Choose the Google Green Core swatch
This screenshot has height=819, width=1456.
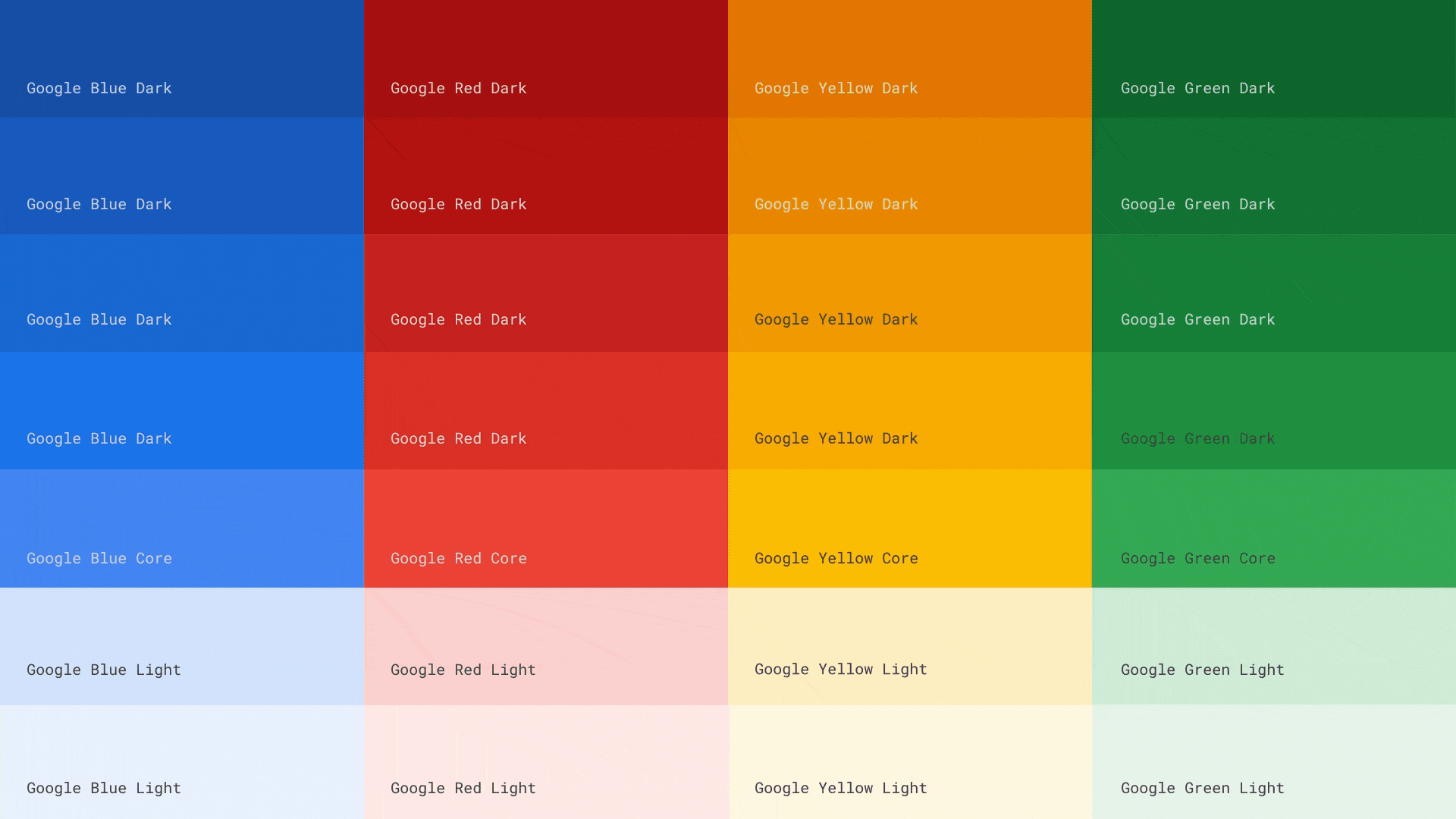pos(1274,529)
